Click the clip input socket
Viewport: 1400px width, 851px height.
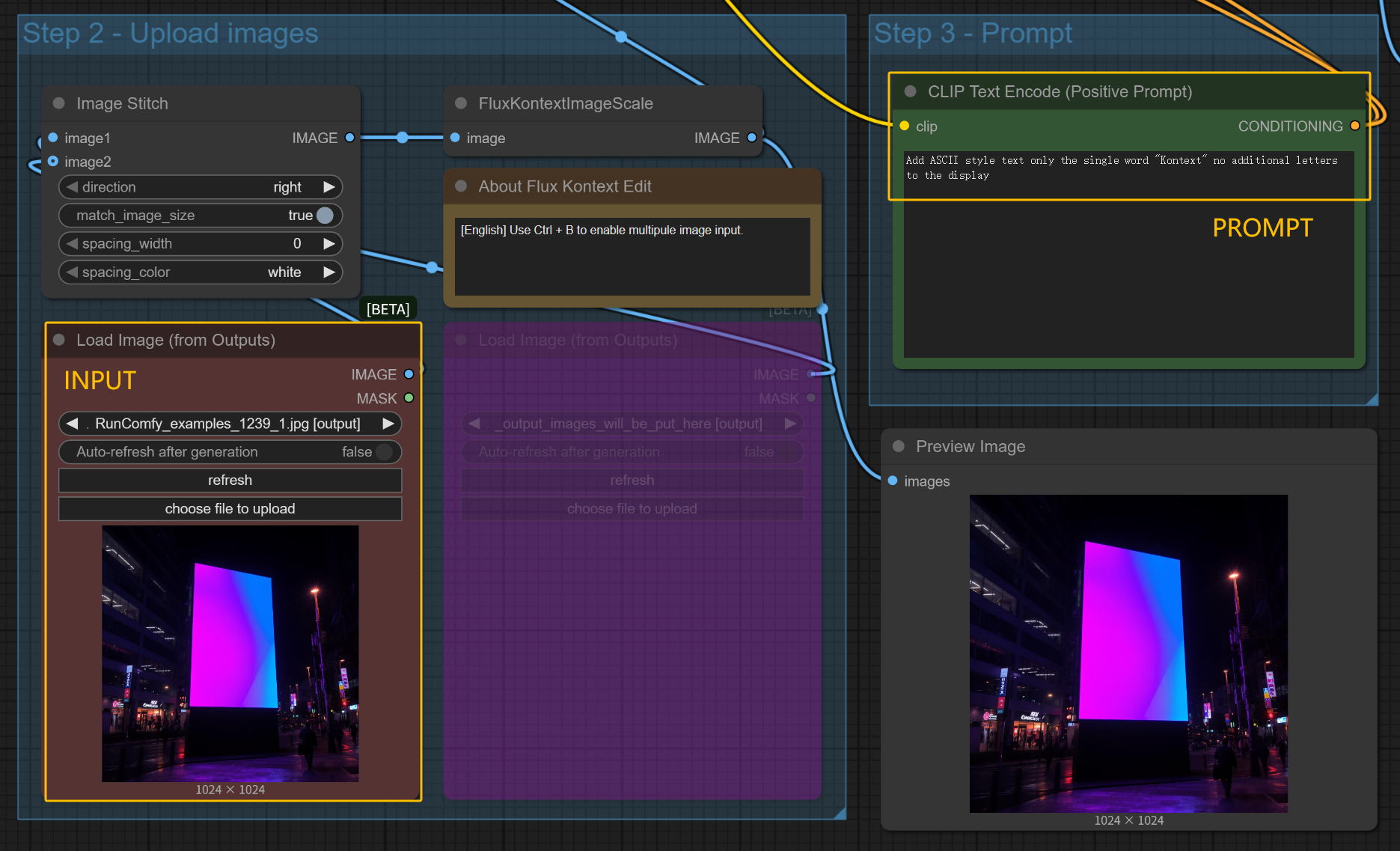click(905, 126)
